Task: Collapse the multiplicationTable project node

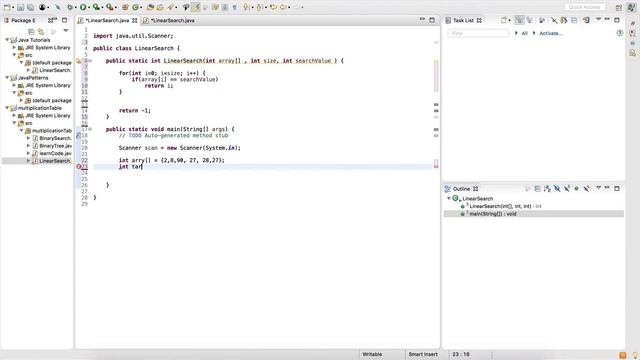Action: click(x=7, y=108)
